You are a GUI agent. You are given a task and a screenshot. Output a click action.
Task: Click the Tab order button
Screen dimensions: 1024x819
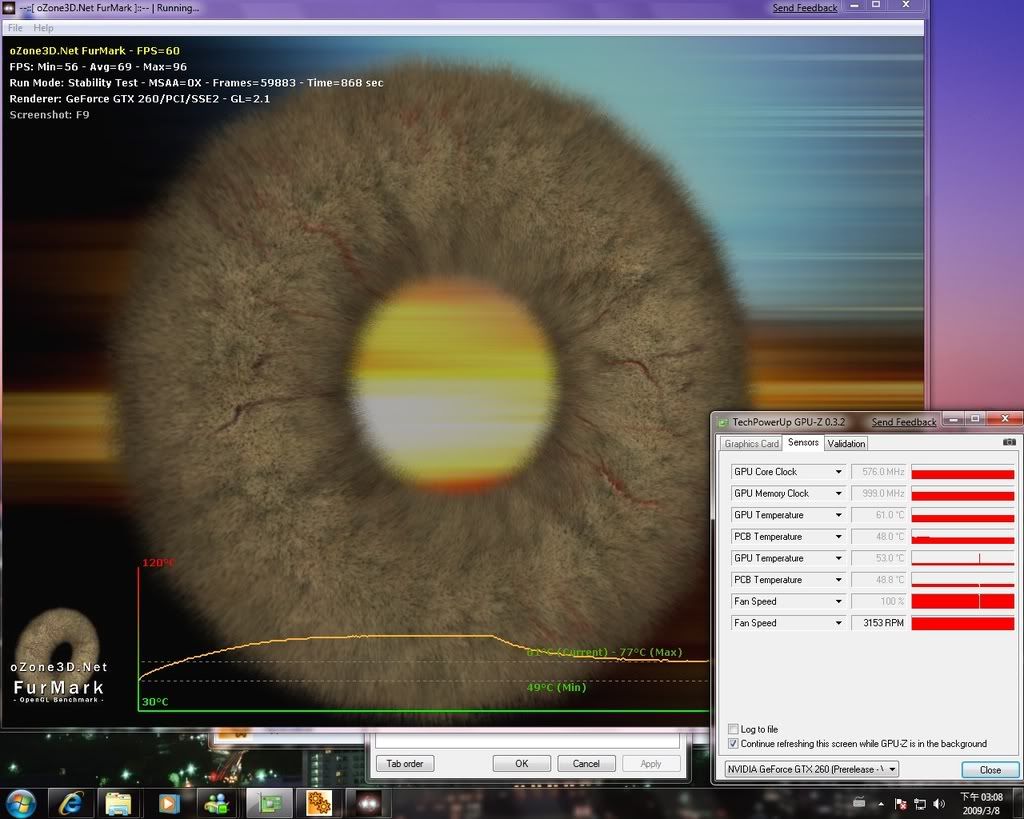point(405,763)
